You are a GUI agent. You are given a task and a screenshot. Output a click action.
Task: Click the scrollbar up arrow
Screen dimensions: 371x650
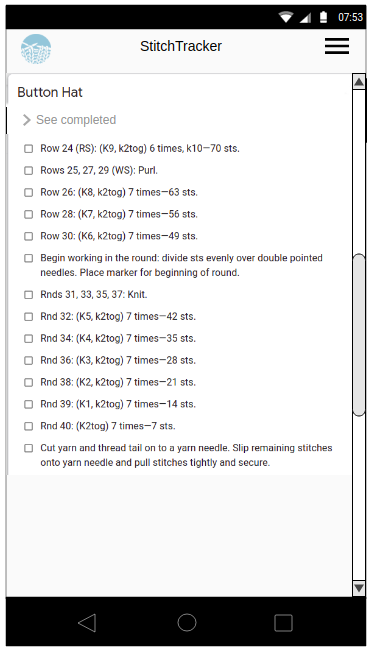click(359, 82)
